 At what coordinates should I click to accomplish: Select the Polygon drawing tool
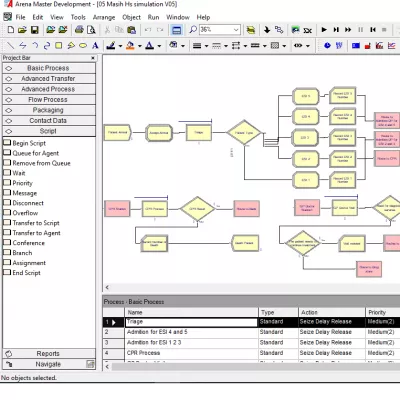click(71, 45)
